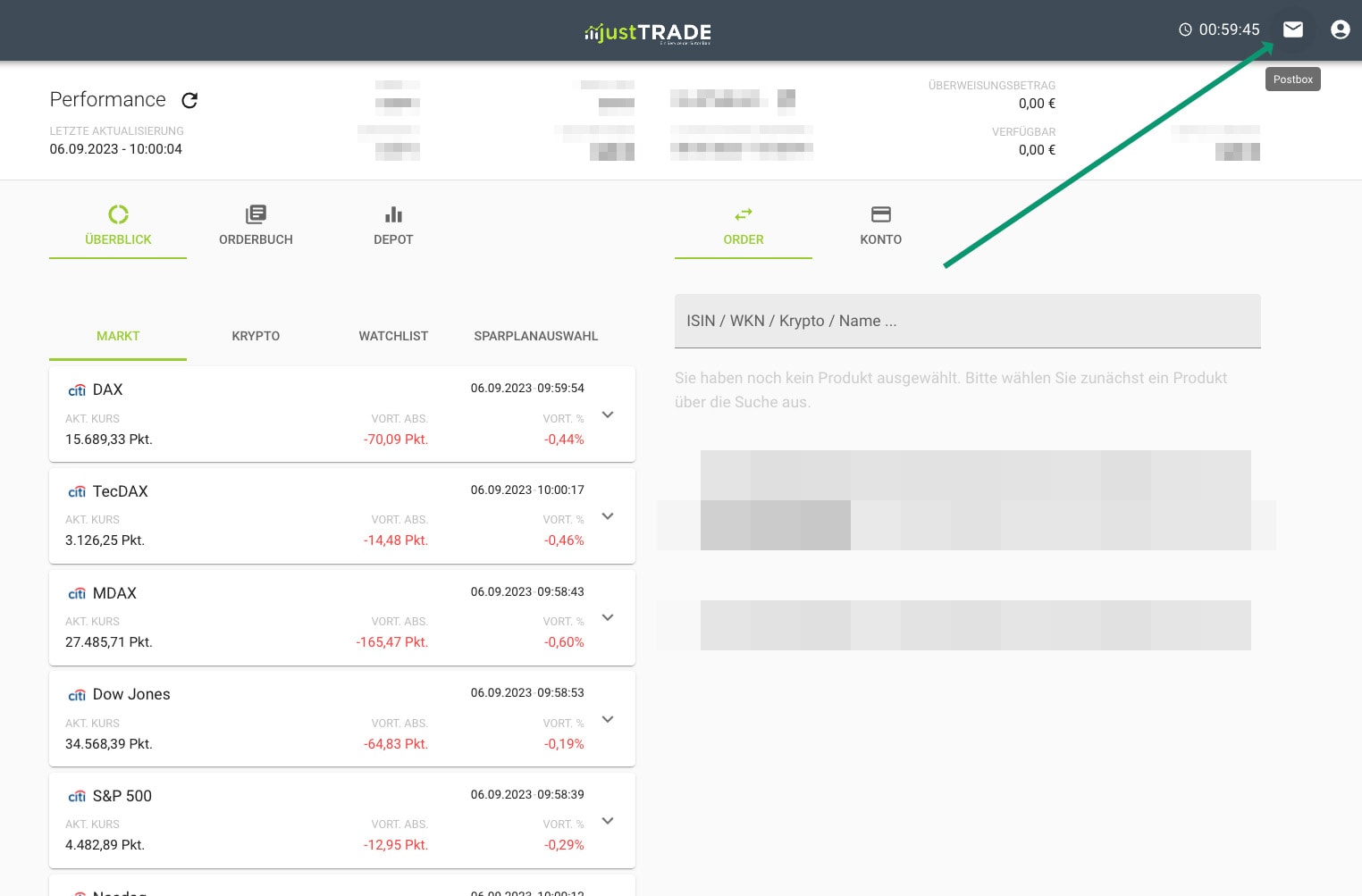Click the TecDAX change -14,48 Pkt.
1362x896 pixels.
coord(396,540)
